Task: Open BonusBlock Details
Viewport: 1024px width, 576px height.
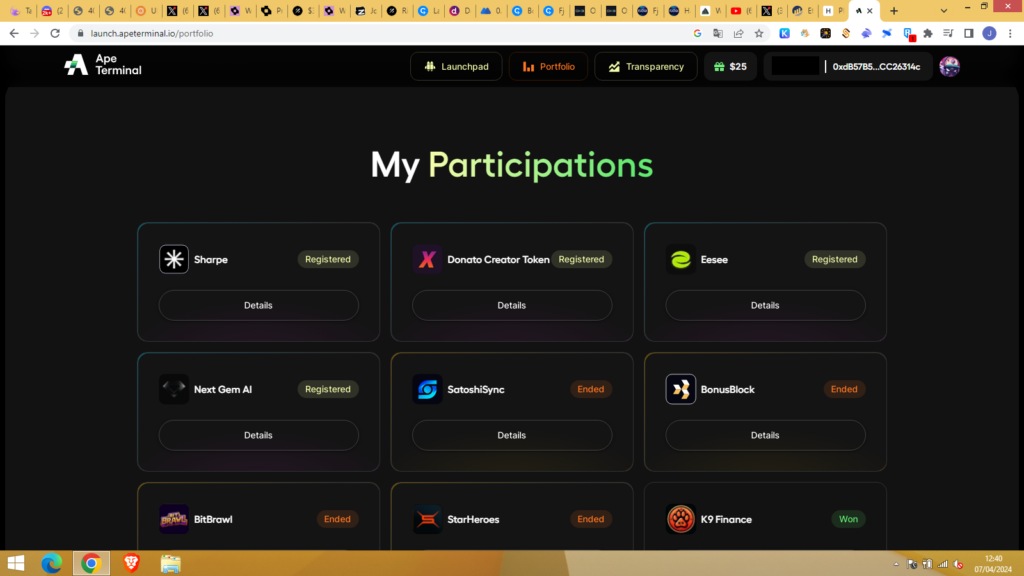Action: point(765,435)
